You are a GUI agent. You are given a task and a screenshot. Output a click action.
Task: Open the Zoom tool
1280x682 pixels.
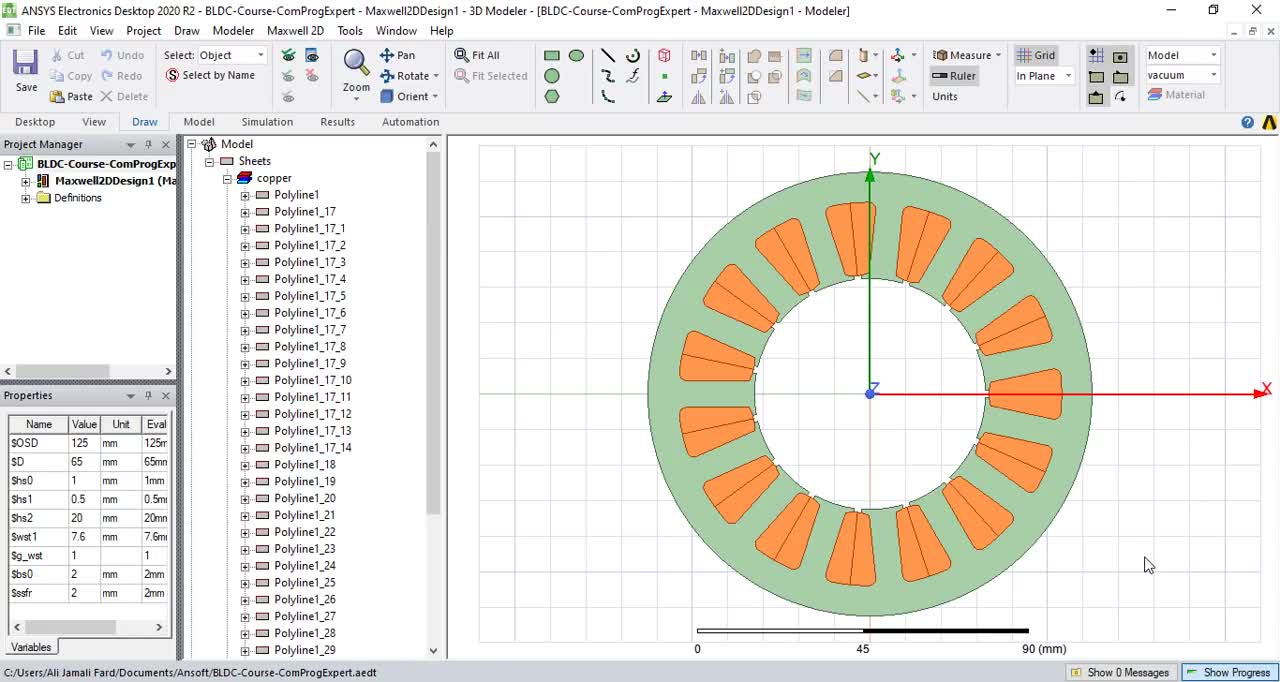point(356,72)
